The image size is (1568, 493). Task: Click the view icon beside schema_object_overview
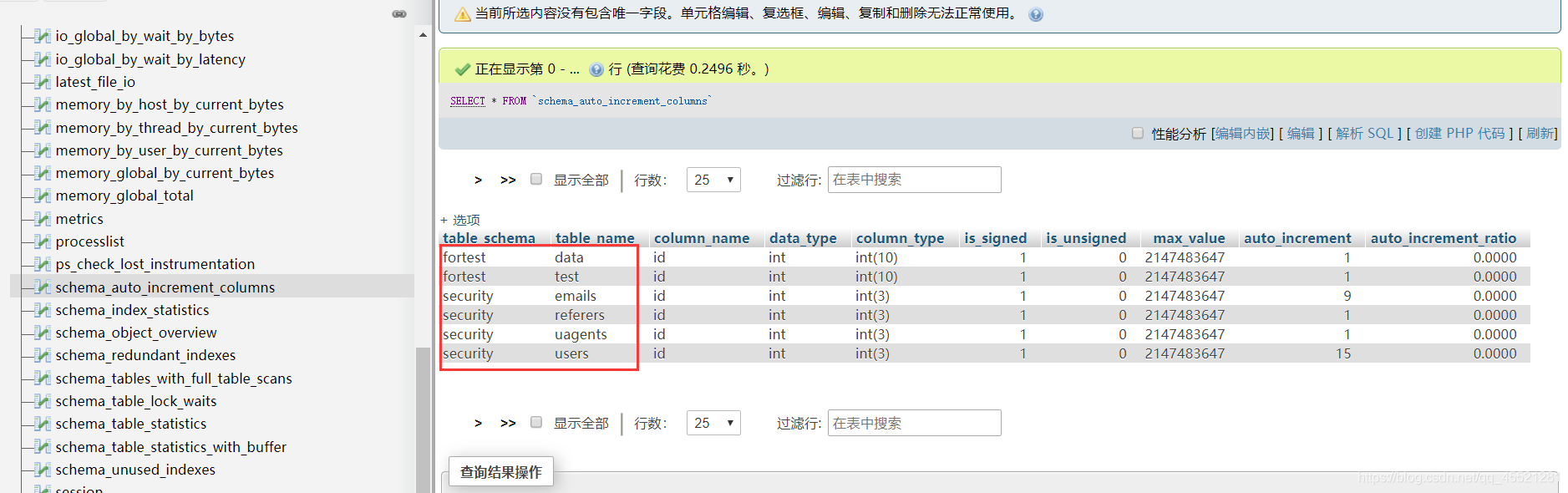pos(43,333)
